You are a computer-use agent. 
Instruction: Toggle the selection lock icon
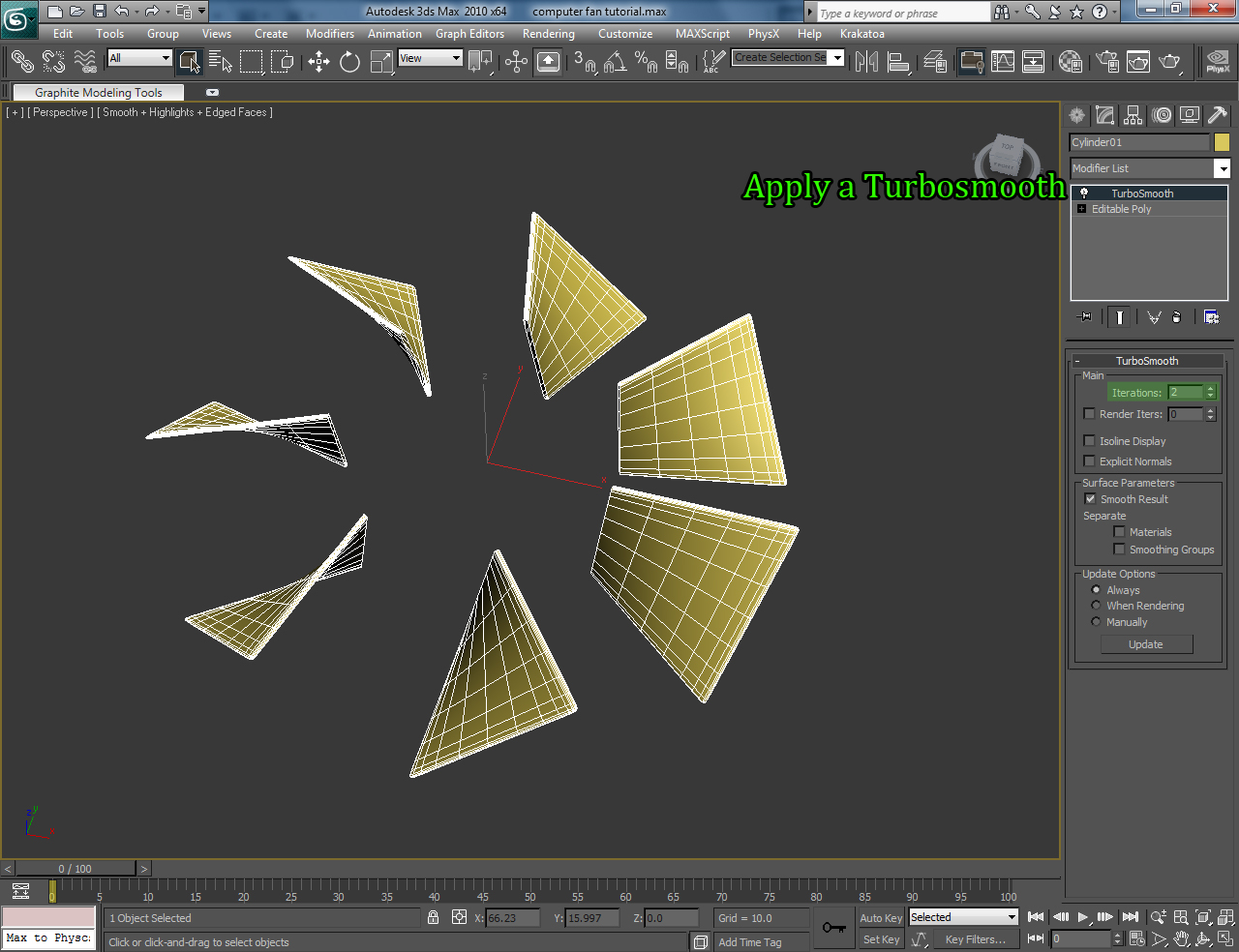point(433,917)
